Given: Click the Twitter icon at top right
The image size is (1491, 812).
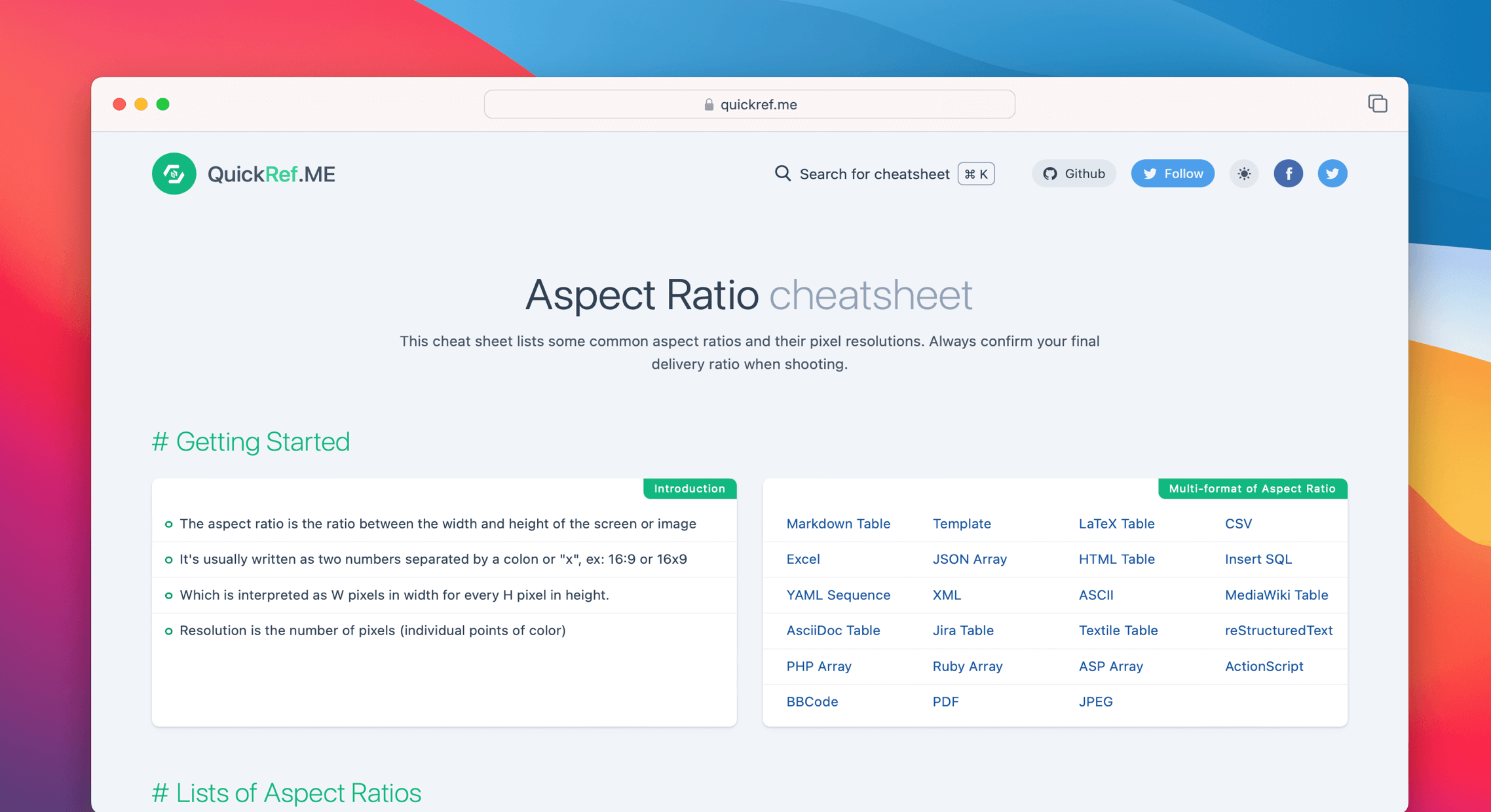Looking at the screenshot, I should [1332, 173].
